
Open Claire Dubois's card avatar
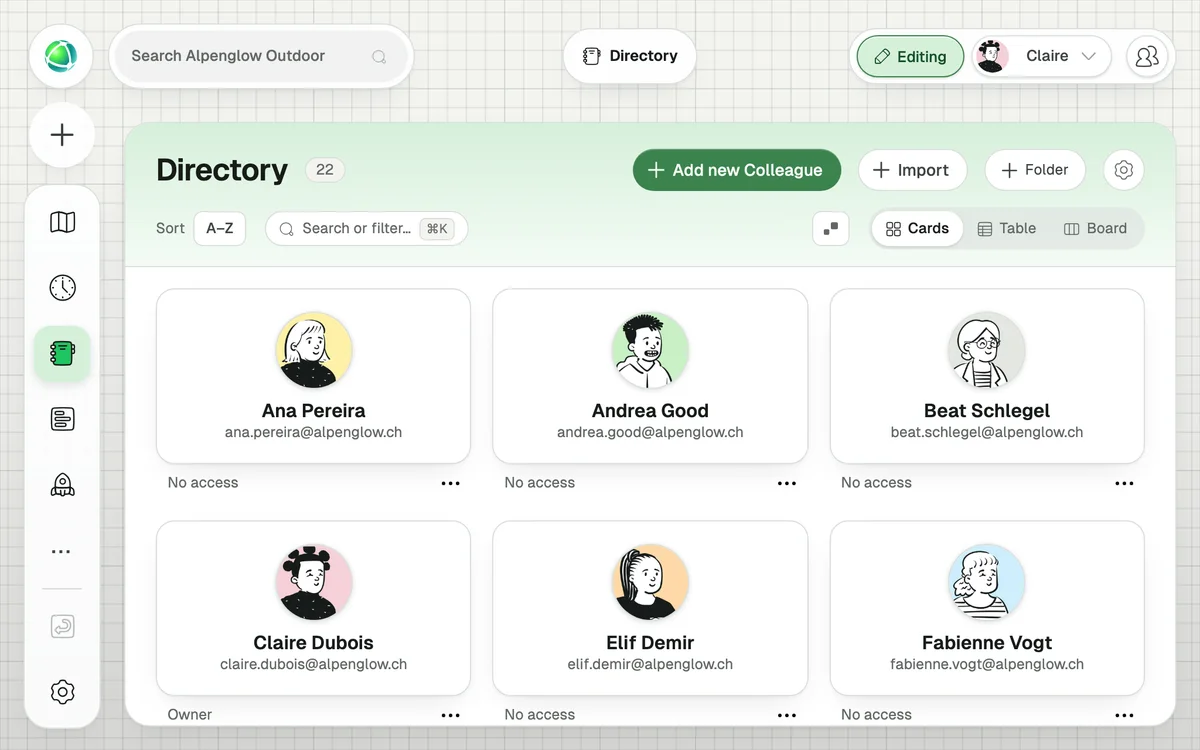(x=313, y=582)
